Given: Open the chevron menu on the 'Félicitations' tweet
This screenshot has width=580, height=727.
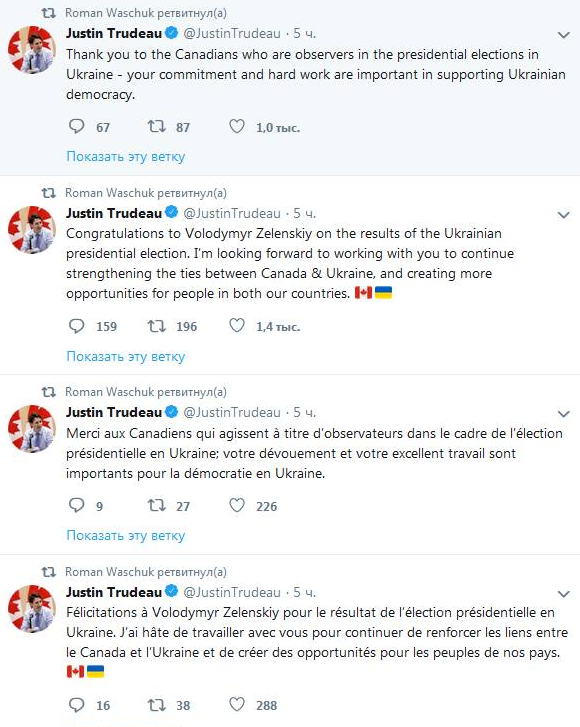Looking at the screenshot, I should (563, 593).
